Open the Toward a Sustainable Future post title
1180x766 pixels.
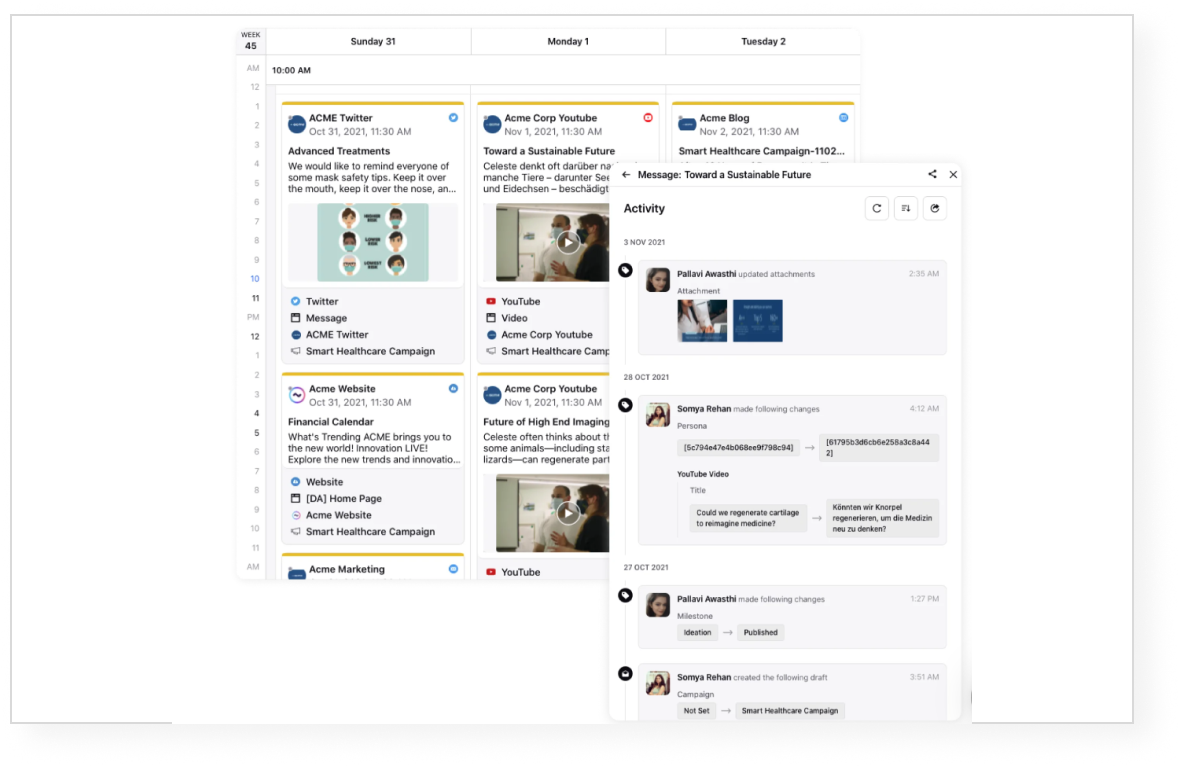tap(549, 151)
